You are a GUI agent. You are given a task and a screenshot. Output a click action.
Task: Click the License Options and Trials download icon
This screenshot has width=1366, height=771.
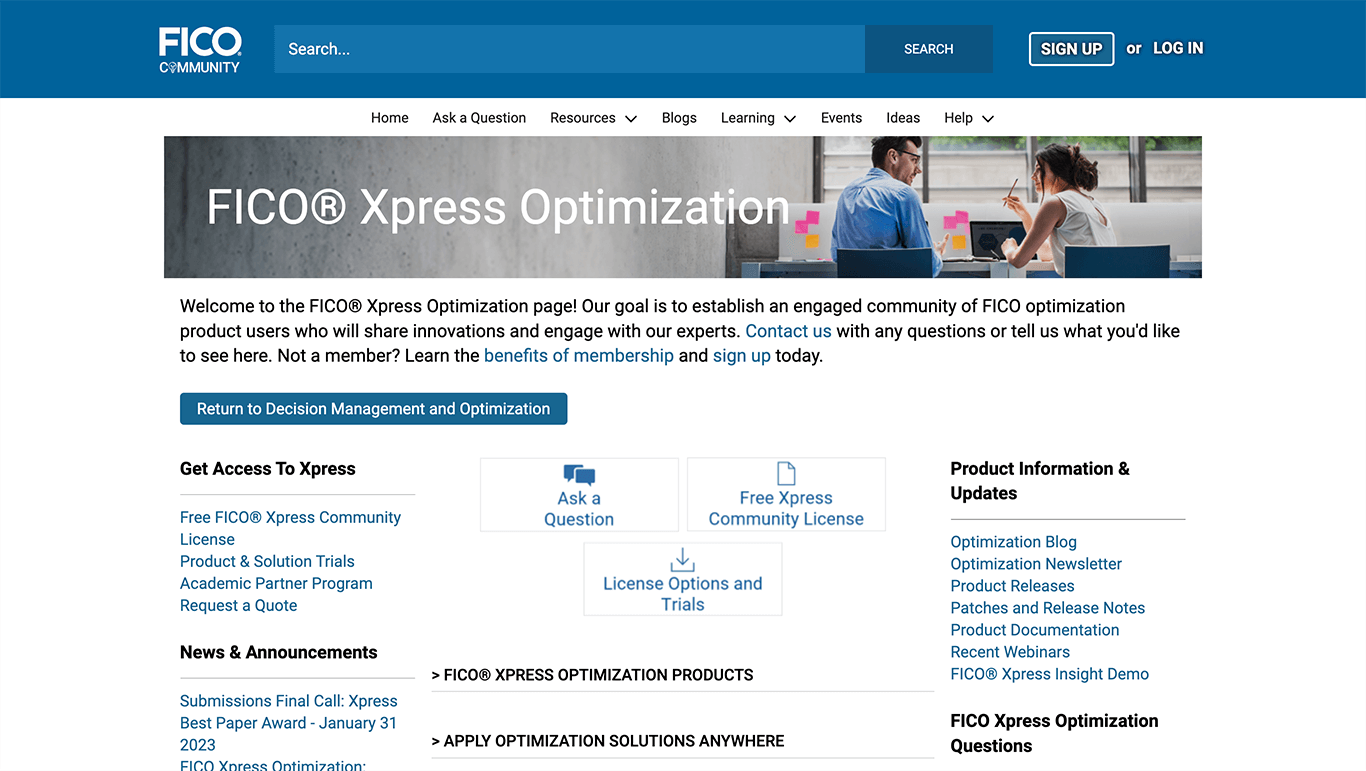pos(683,560)
